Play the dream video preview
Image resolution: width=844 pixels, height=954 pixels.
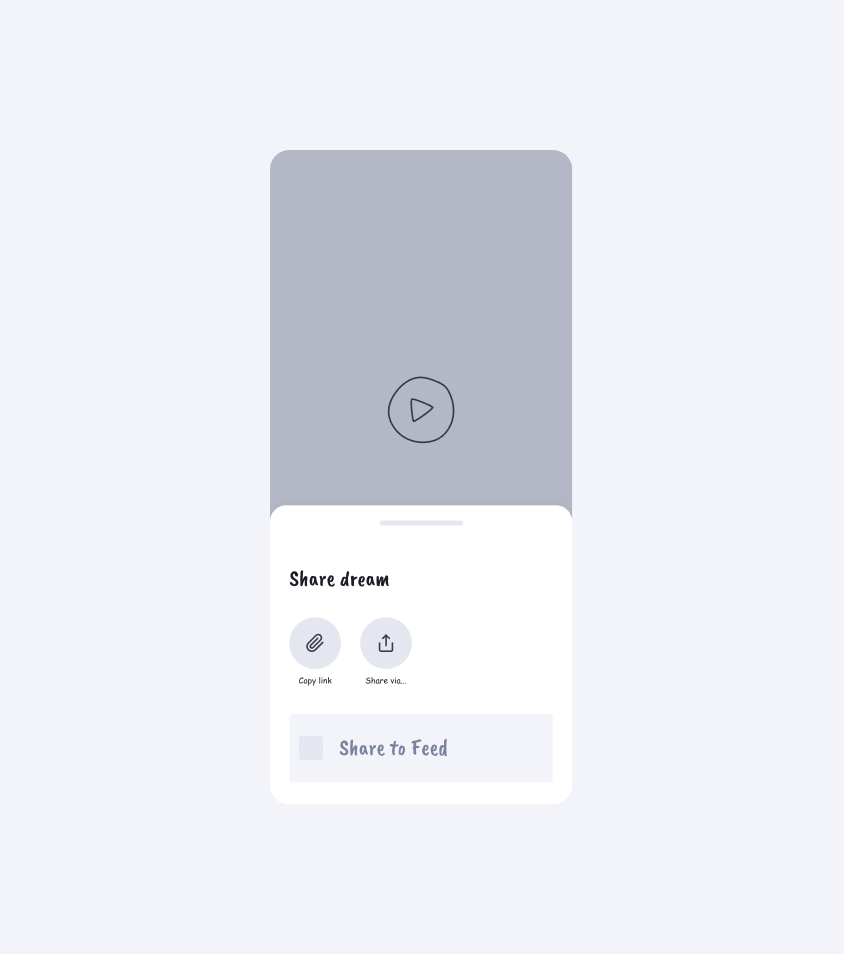pos(421,409)
